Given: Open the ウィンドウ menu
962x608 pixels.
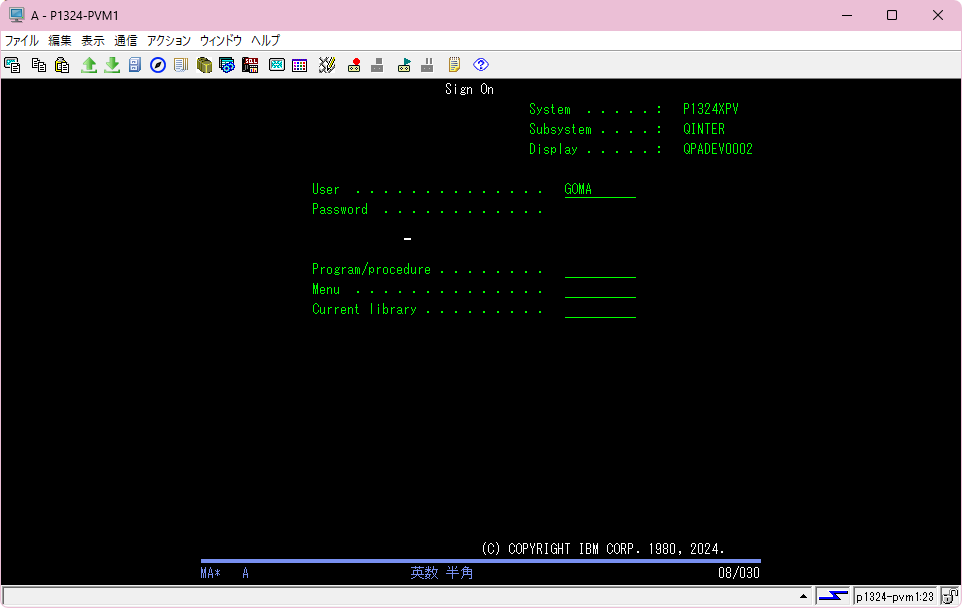Looking at the screenshot, I should 221,40.
